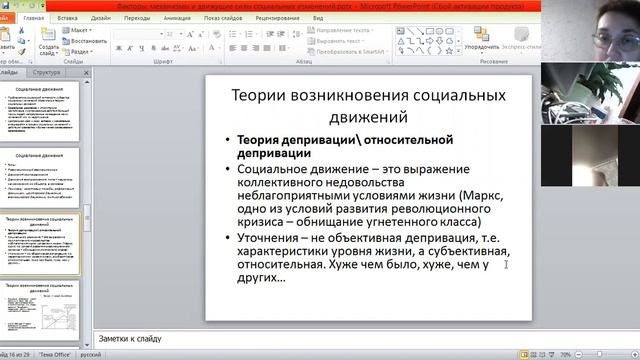Switch to the Переходы ribbon tab

click(137, 18)
